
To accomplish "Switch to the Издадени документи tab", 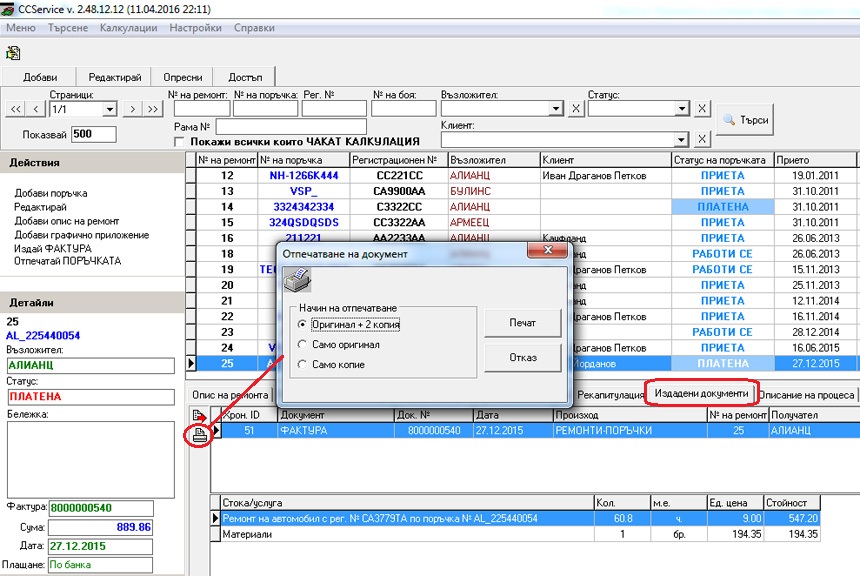I will [x=701, y=393].
